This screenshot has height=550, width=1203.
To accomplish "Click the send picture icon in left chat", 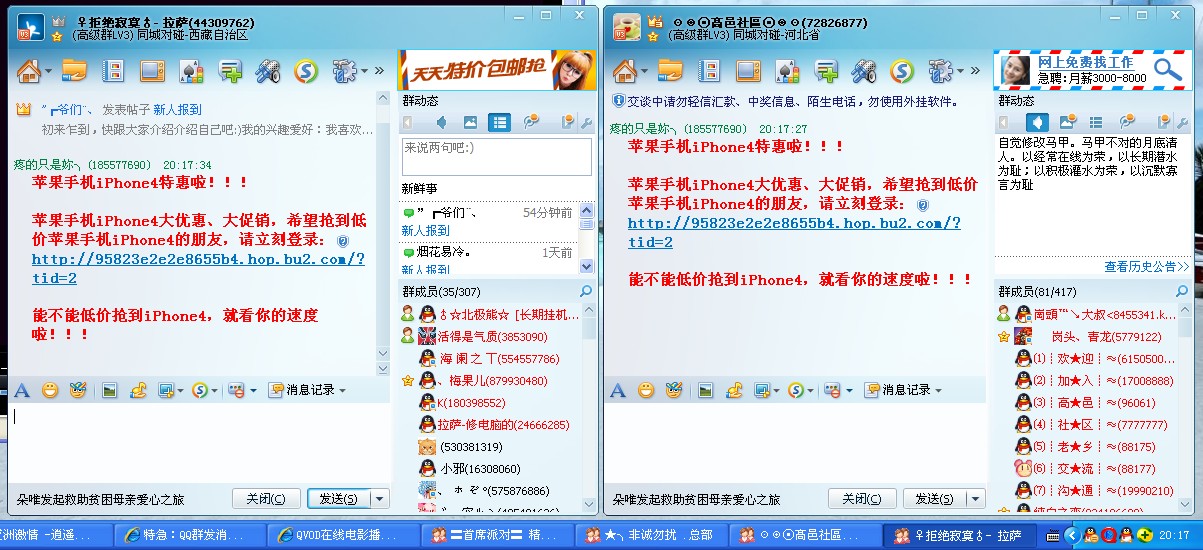I will click(109, 390).
